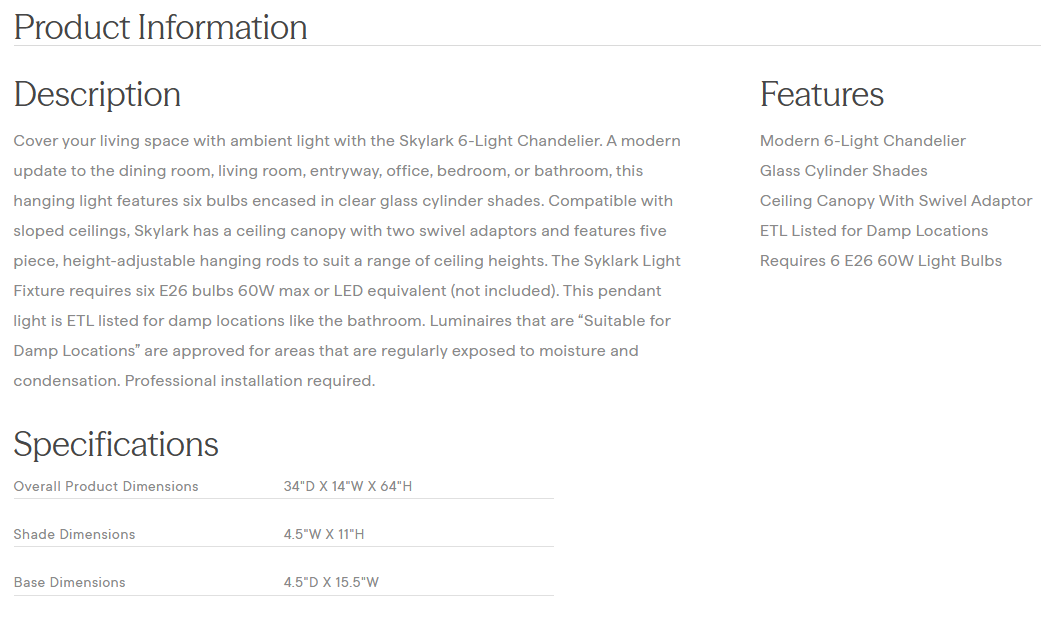Select the Specifications section heading
1041x619 pixels.
[x=116, y=444]
